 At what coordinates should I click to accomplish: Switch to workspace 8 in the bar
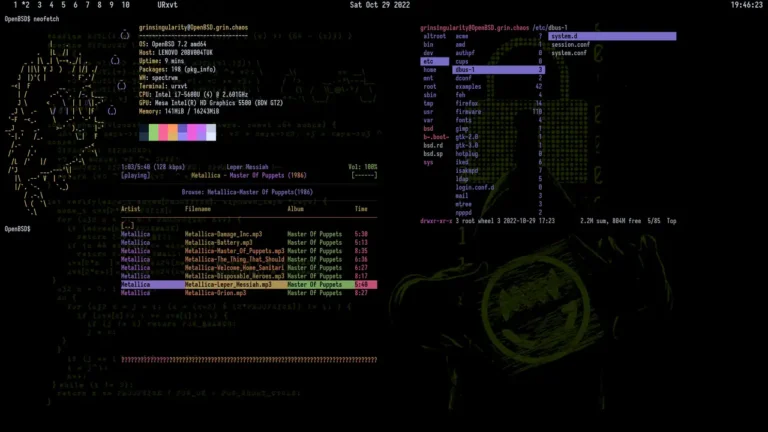point(99,5)
